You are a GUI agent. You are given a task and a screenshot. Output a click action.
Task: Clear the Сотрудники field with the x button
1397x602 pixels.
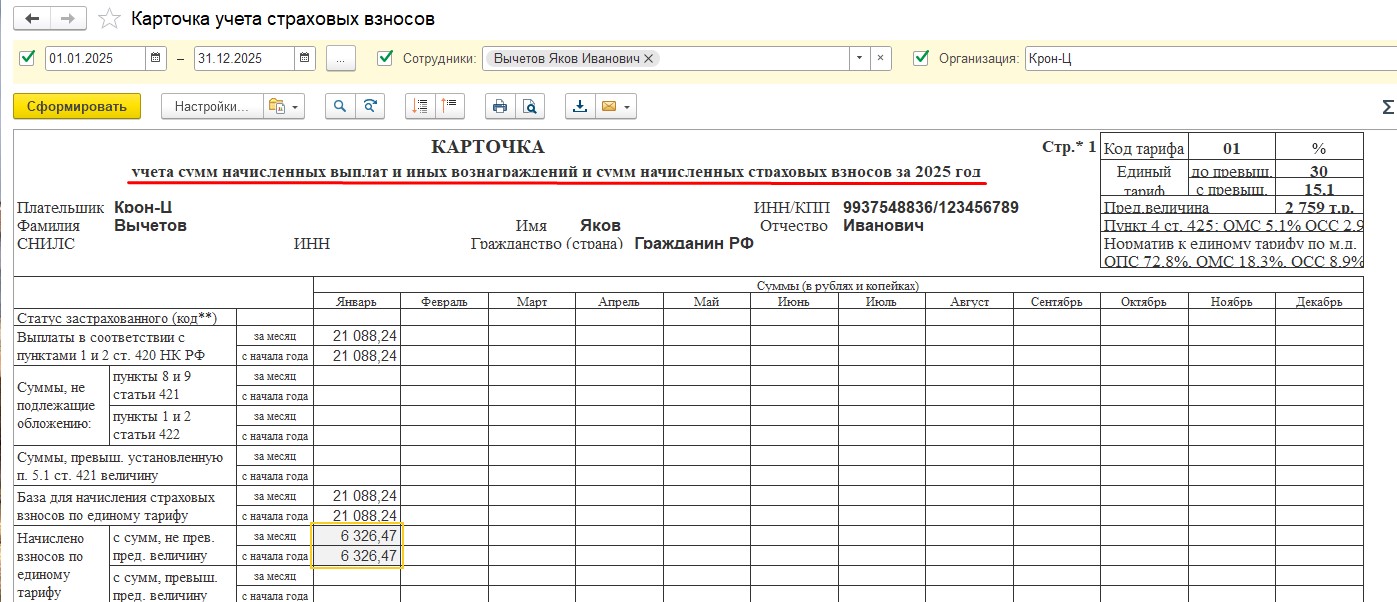click(x=880, y=59)
